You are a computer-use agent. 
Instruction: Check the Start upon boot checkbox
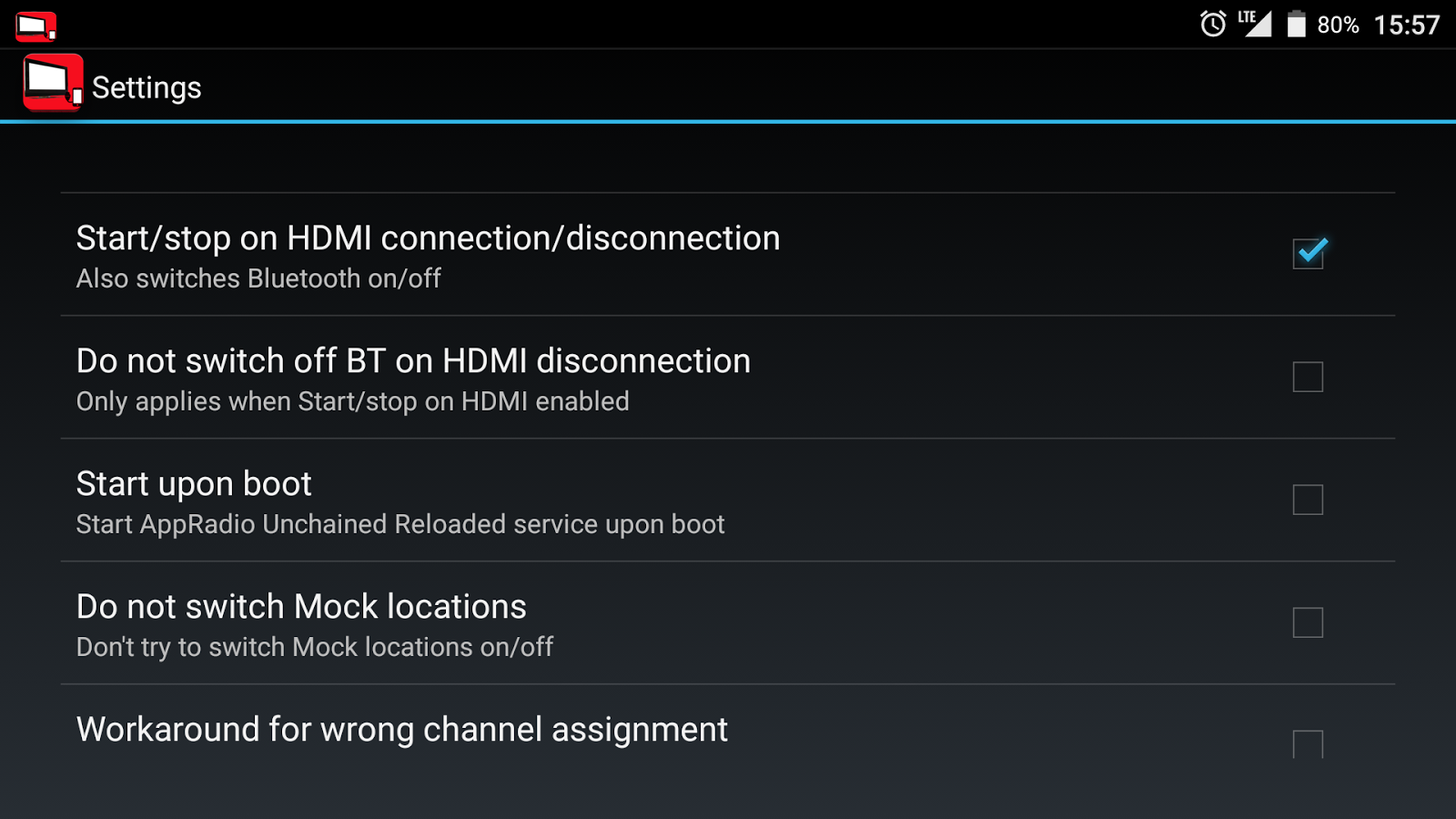click(x=1308, y=500)
